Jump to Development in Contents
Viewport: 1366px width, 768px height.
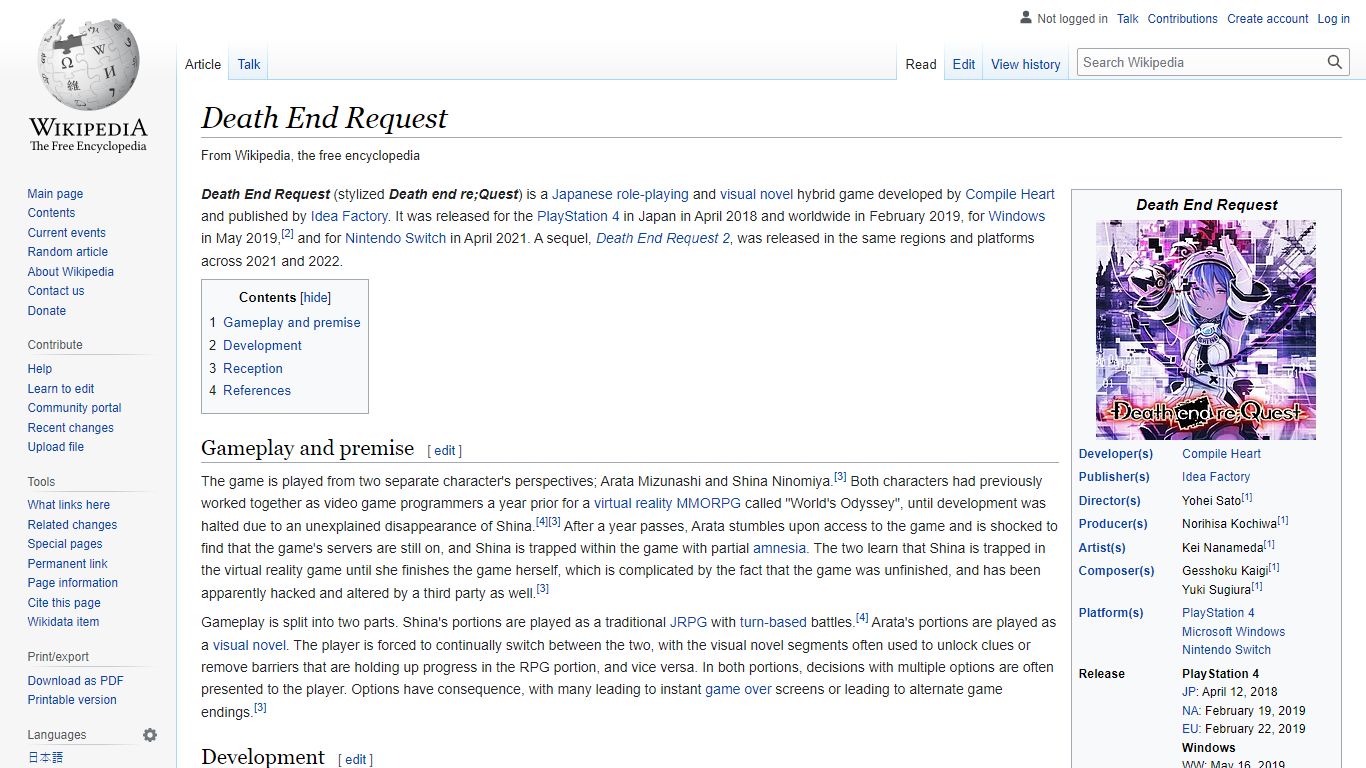262,346
